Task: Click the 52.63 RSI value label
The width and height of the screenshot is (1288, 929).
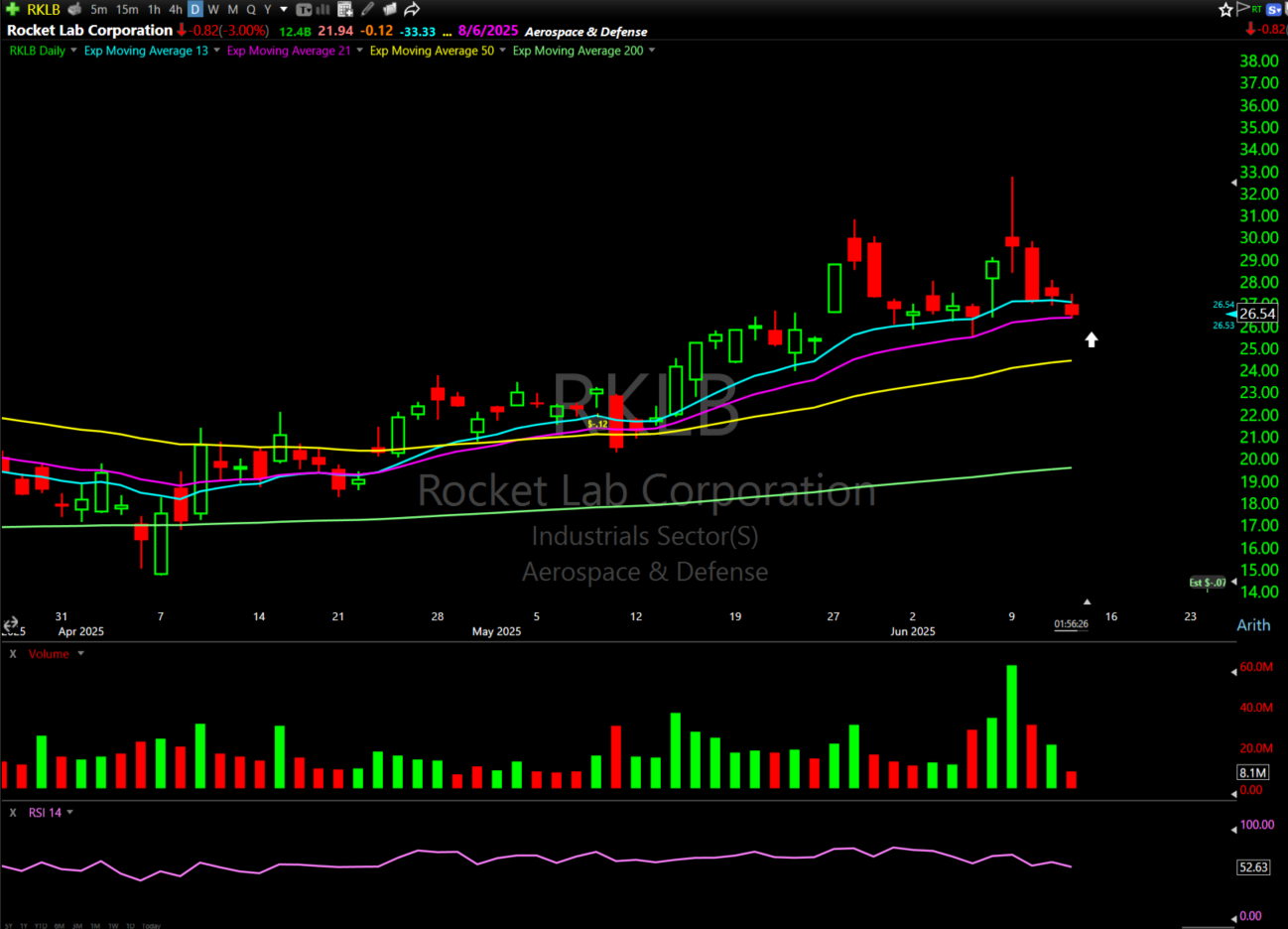Action: point(1253,867)
